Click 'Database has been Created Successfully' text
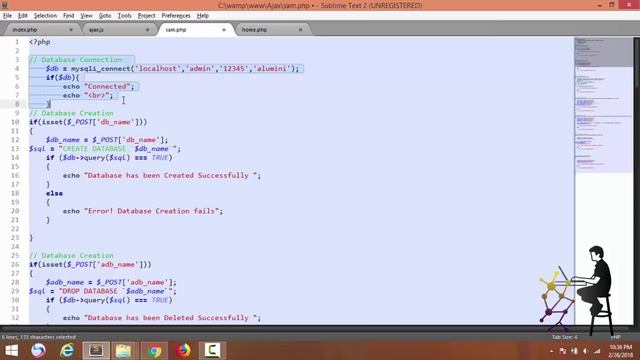Image resolution: width=640 pixels, height=360 pixels. (x=168, y=176)
